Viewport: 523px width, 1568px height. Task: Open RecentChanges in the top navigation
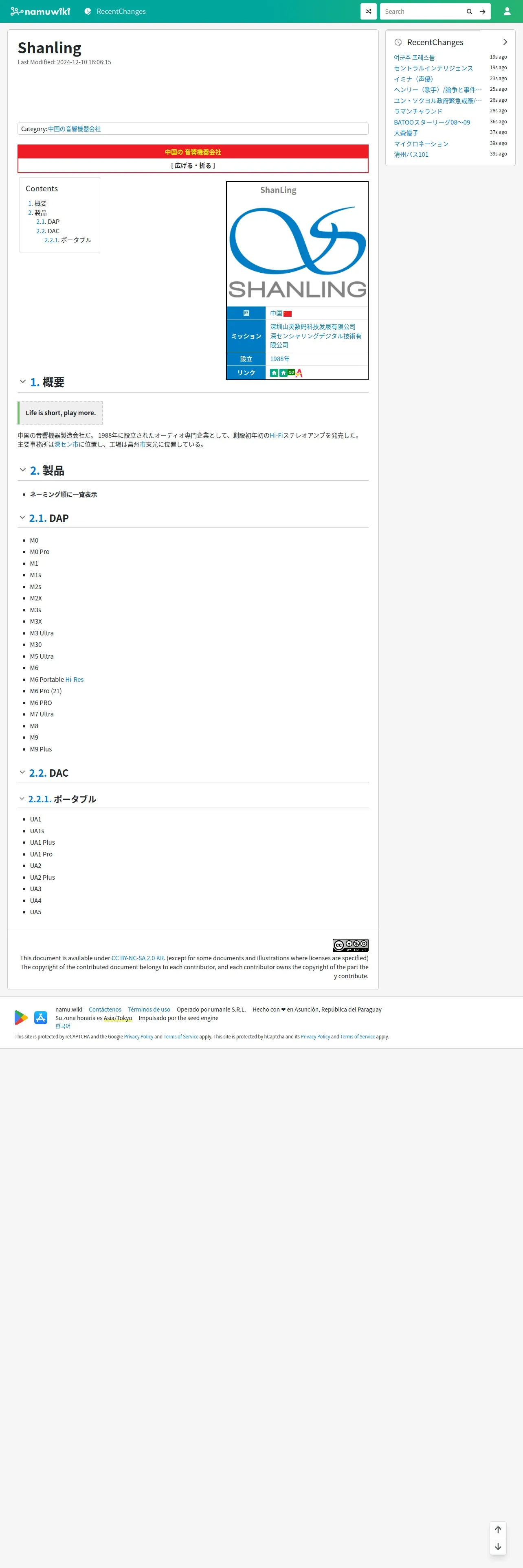115,11
